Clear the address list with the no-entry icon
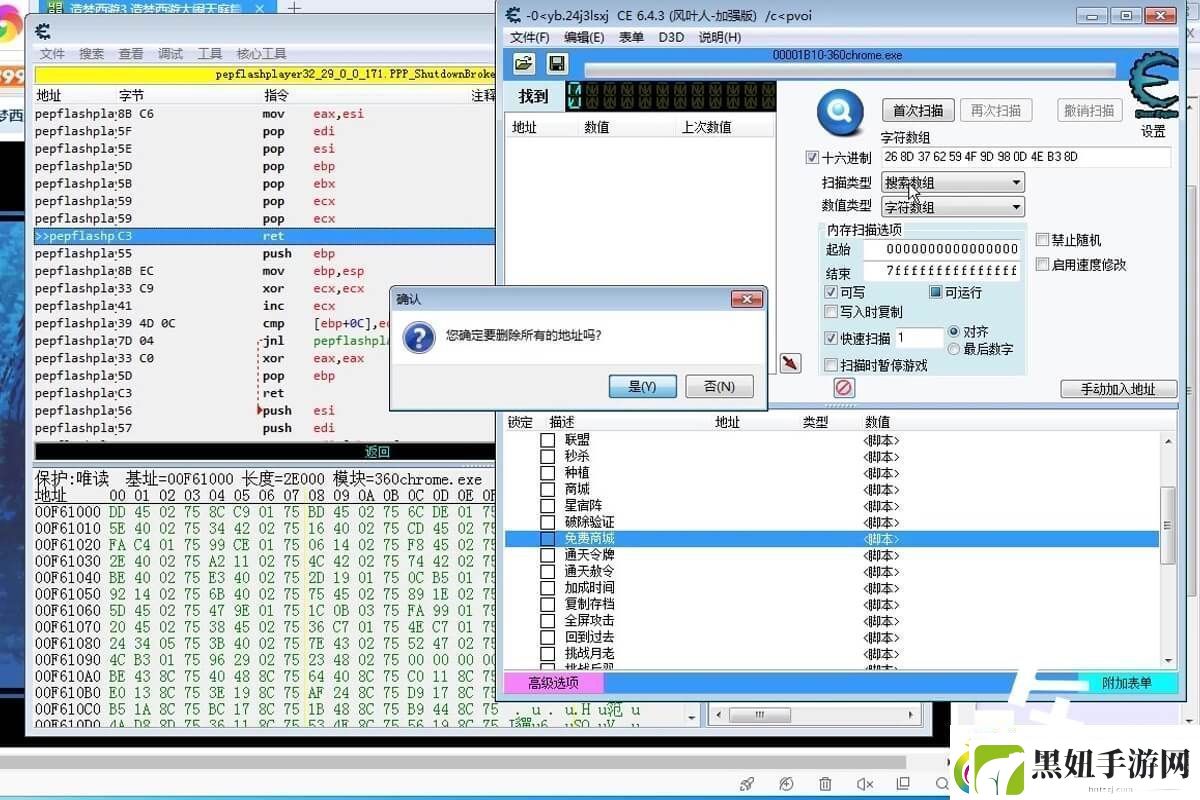Viewport: 1200px width, 800px height. click(x=844, y=387)
